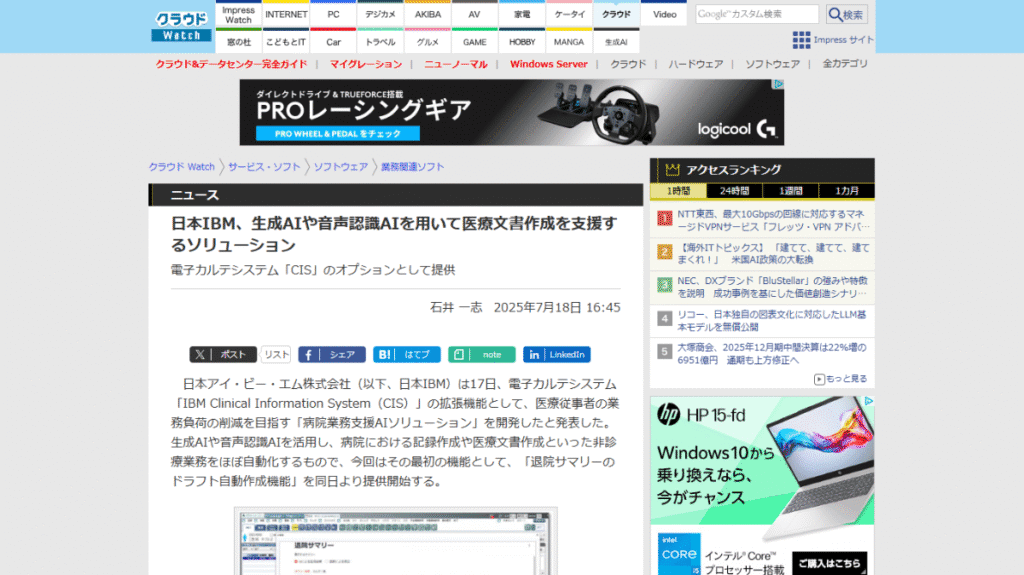Open the ニューノーマル menu link

pyautogui.click(x=456, y=64)
